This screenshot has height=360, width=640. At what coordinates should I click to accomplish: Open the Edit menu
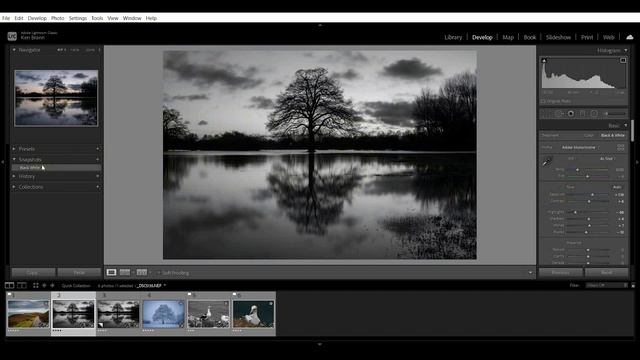19,18
